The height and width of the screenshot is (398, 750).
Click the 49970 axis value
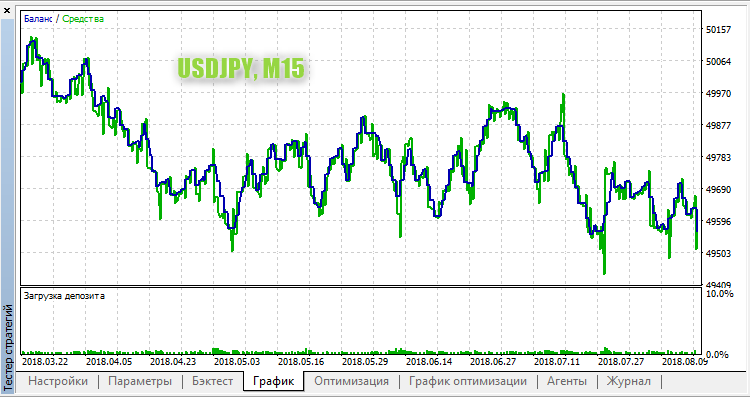[x=718, y=93]
